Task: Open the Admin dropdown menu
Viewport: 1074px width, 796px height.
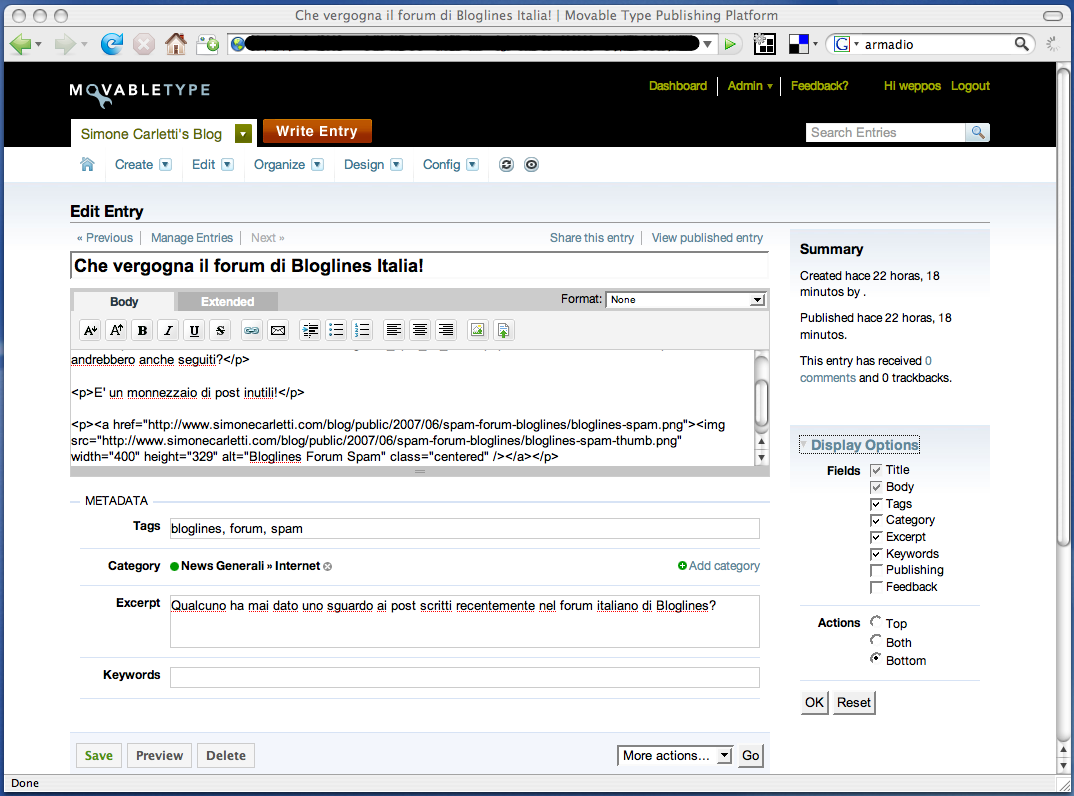Action: click(x=750, y=86)
